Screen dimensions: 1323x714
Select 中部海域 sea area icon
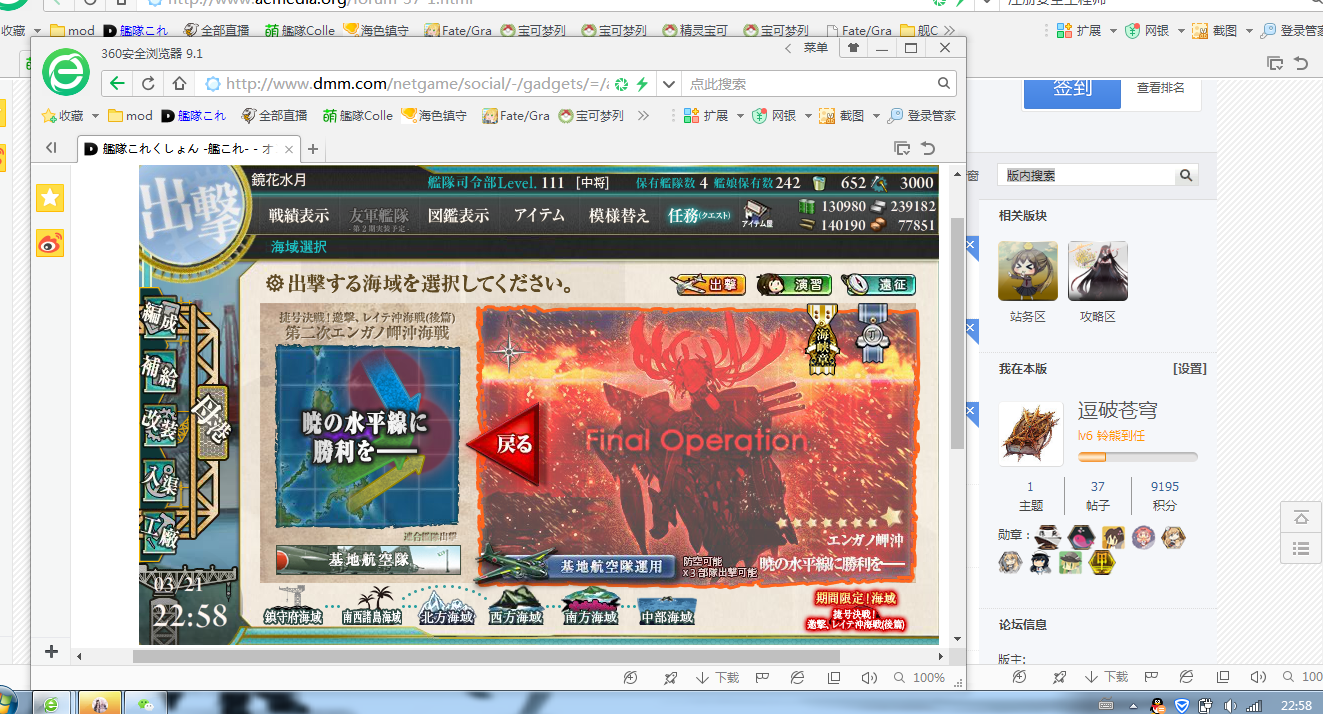click(667, 609)
